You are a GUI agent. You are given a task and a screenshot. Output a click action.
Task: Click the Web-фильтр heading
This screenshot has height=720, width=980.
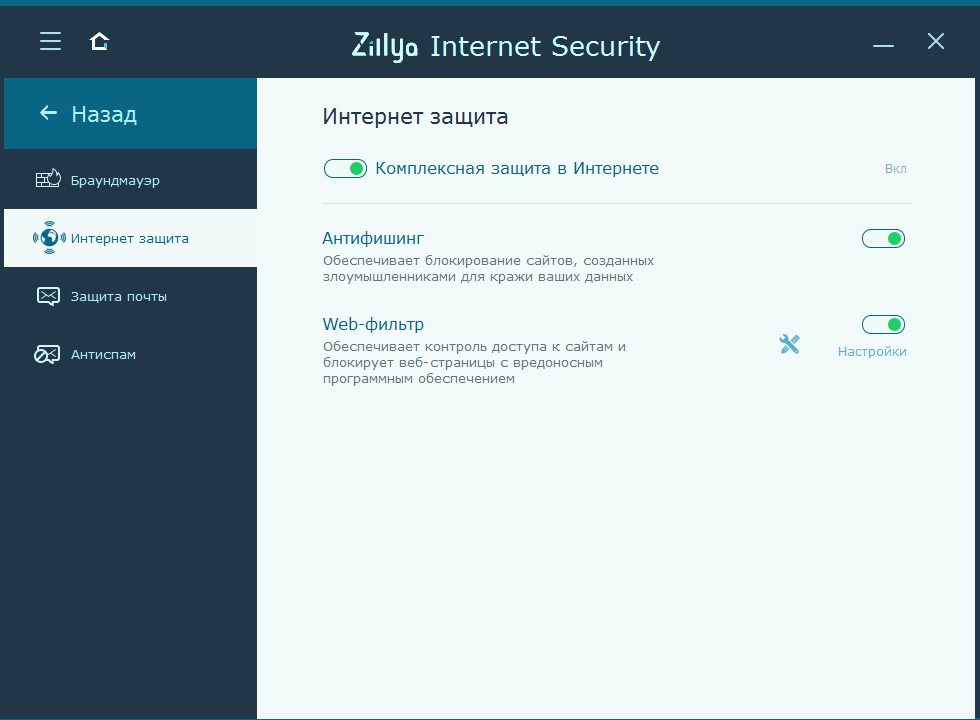373,324
